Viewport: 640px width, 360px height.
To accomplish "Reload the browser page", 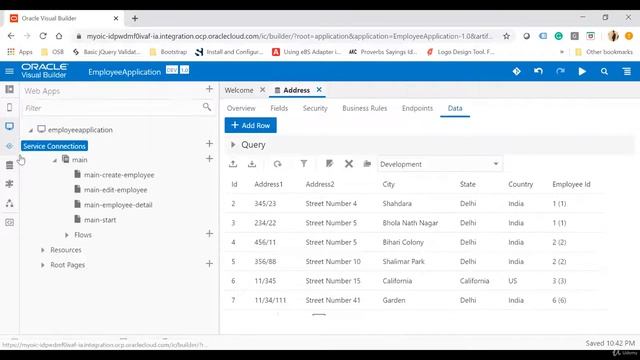I will point(43,36).
